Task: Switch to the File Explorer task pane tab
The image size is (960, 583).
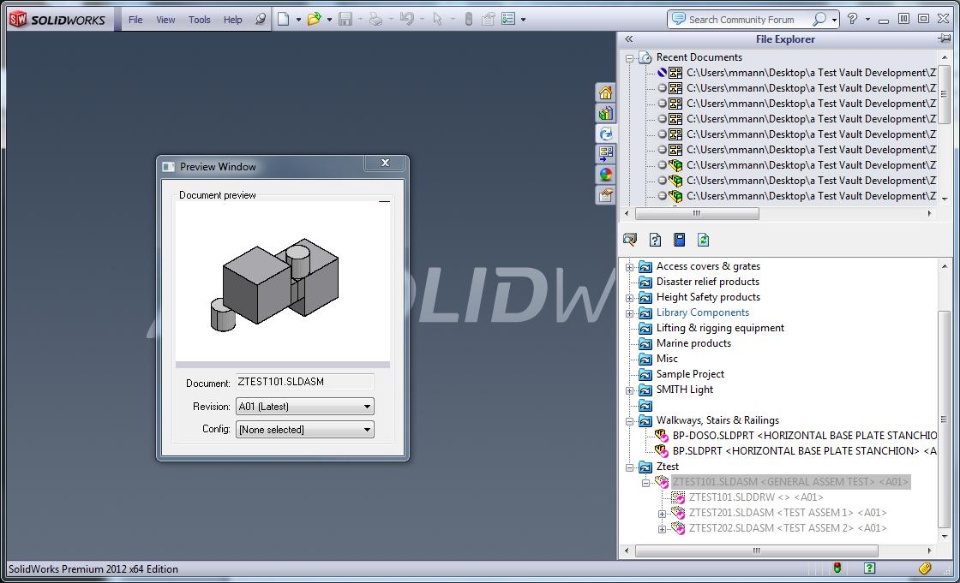Action: pyautogui.click(x=606, y=134)
